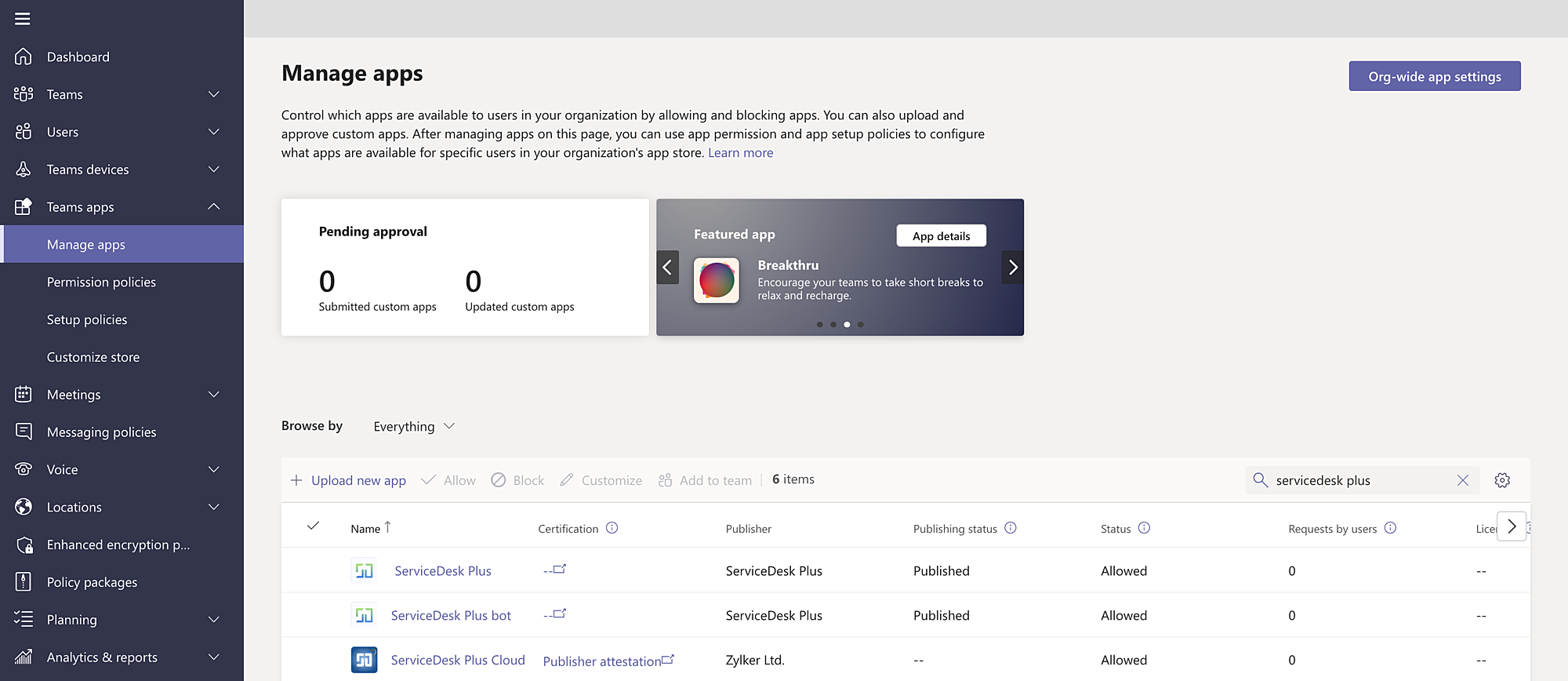
Task: Open table column settings gear
Action: point(1502,480)
